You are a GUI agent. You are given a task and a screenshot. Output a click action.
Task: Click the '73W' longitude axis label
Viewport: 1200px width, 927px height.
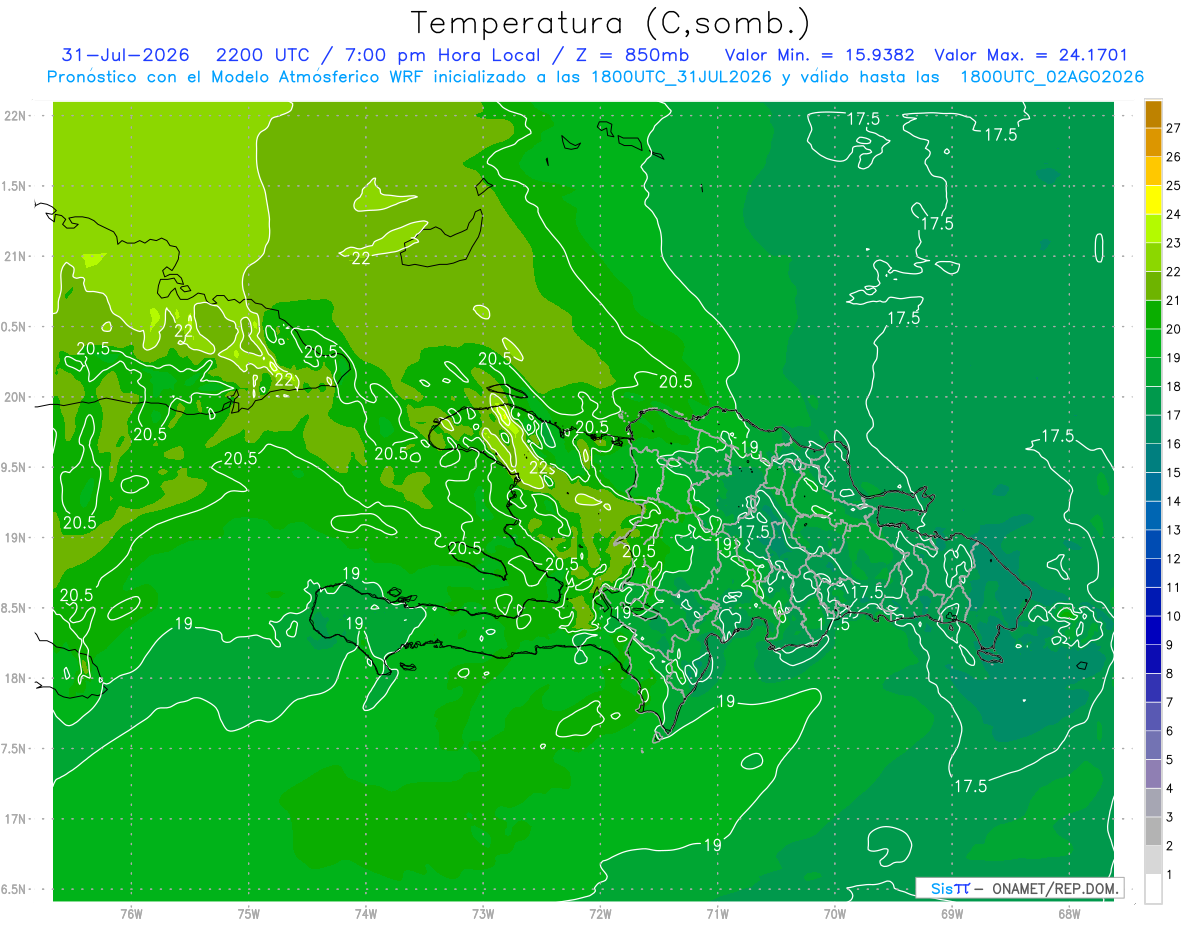(x=483, y=914)
